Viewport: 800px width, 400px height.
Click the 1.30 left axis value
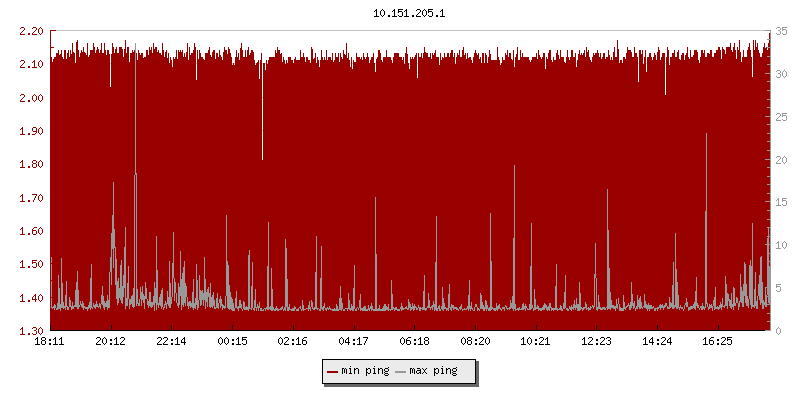pos(31,331)
